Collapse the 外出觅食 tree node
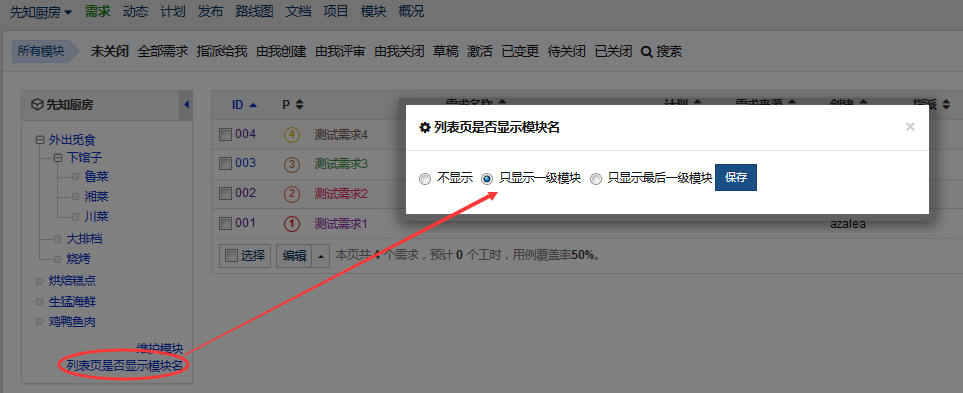The height and width of the screenshot is (393, 963). 40,140
